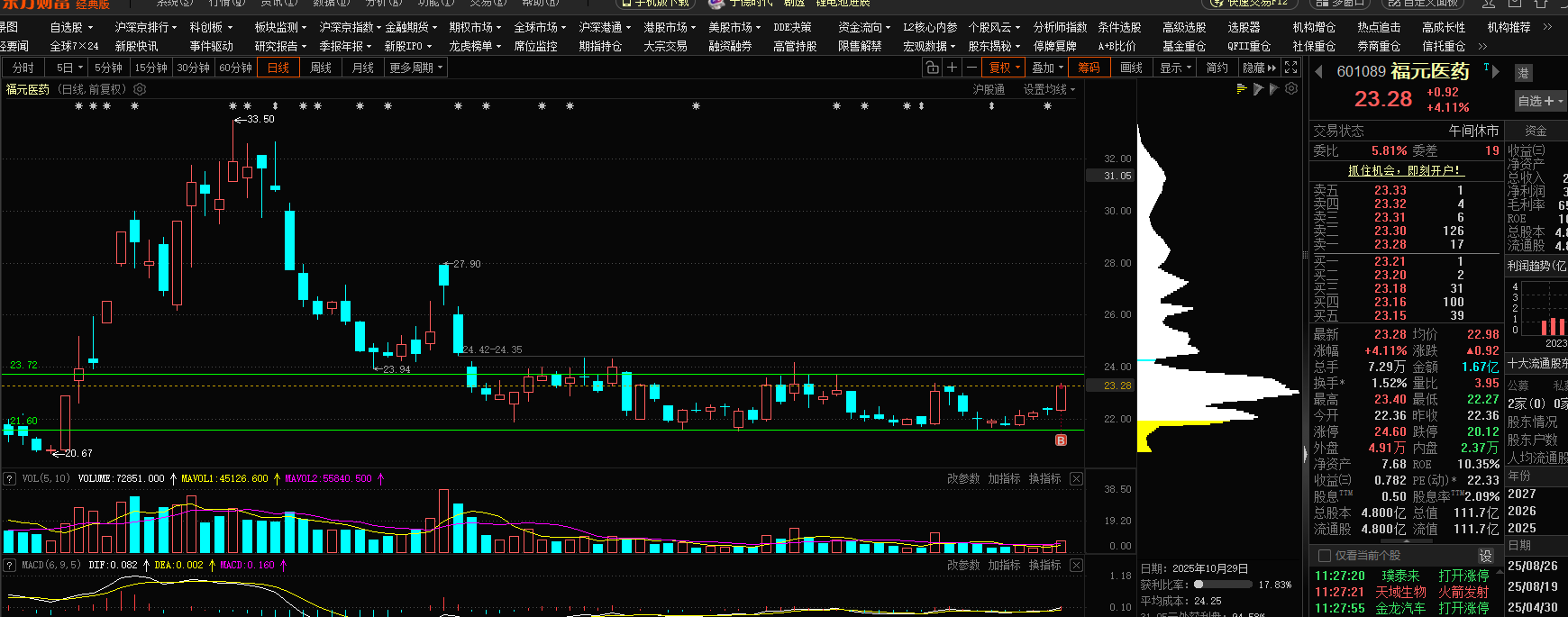Expand the 自选股 menu
The image size is (1568, 617).
[x=72, y=27]
